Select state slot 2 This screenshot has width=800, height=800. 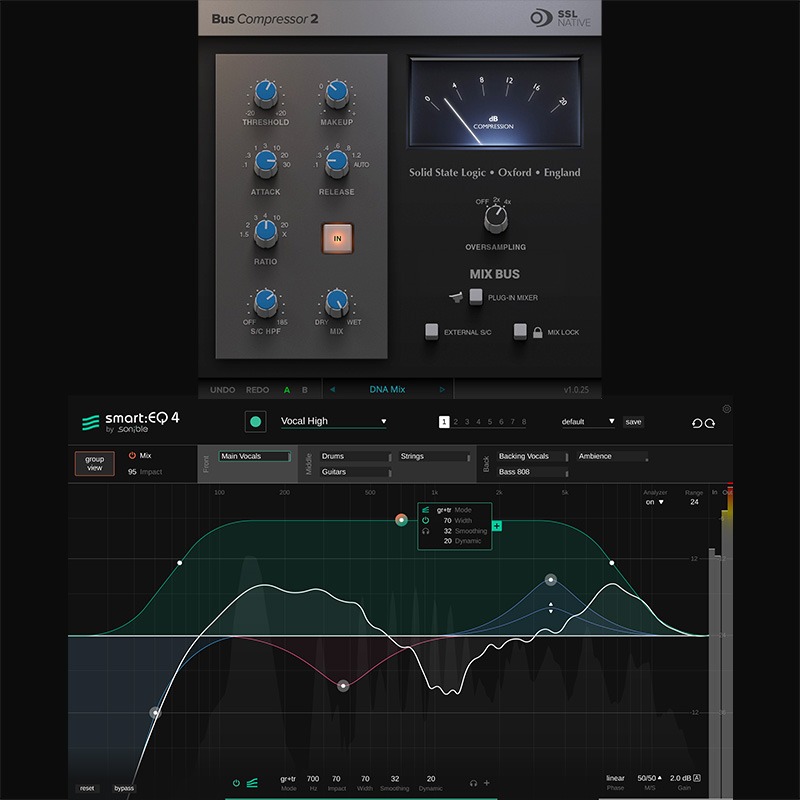pos(456,422)
